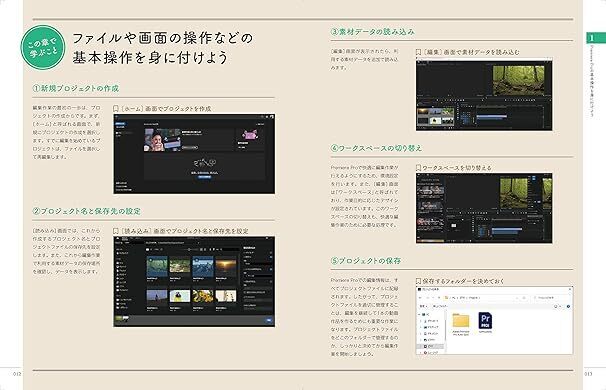Select highlighted drive row in save dialog tree
The image size is (606, 390).
pos(431,346)
